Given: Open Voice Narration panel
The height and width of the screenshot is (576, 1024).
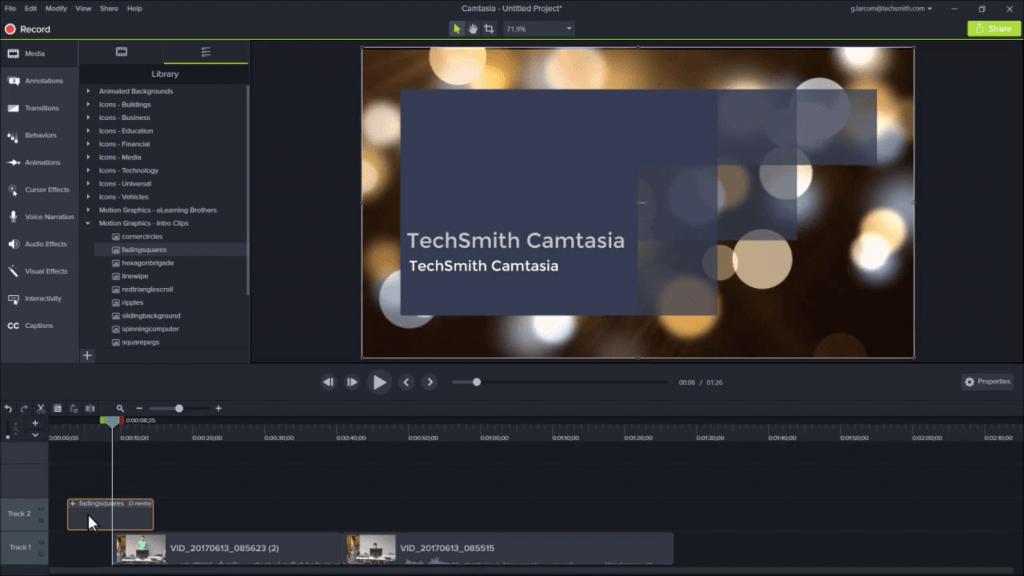Looking at the screenshot, I should (39, 217).
